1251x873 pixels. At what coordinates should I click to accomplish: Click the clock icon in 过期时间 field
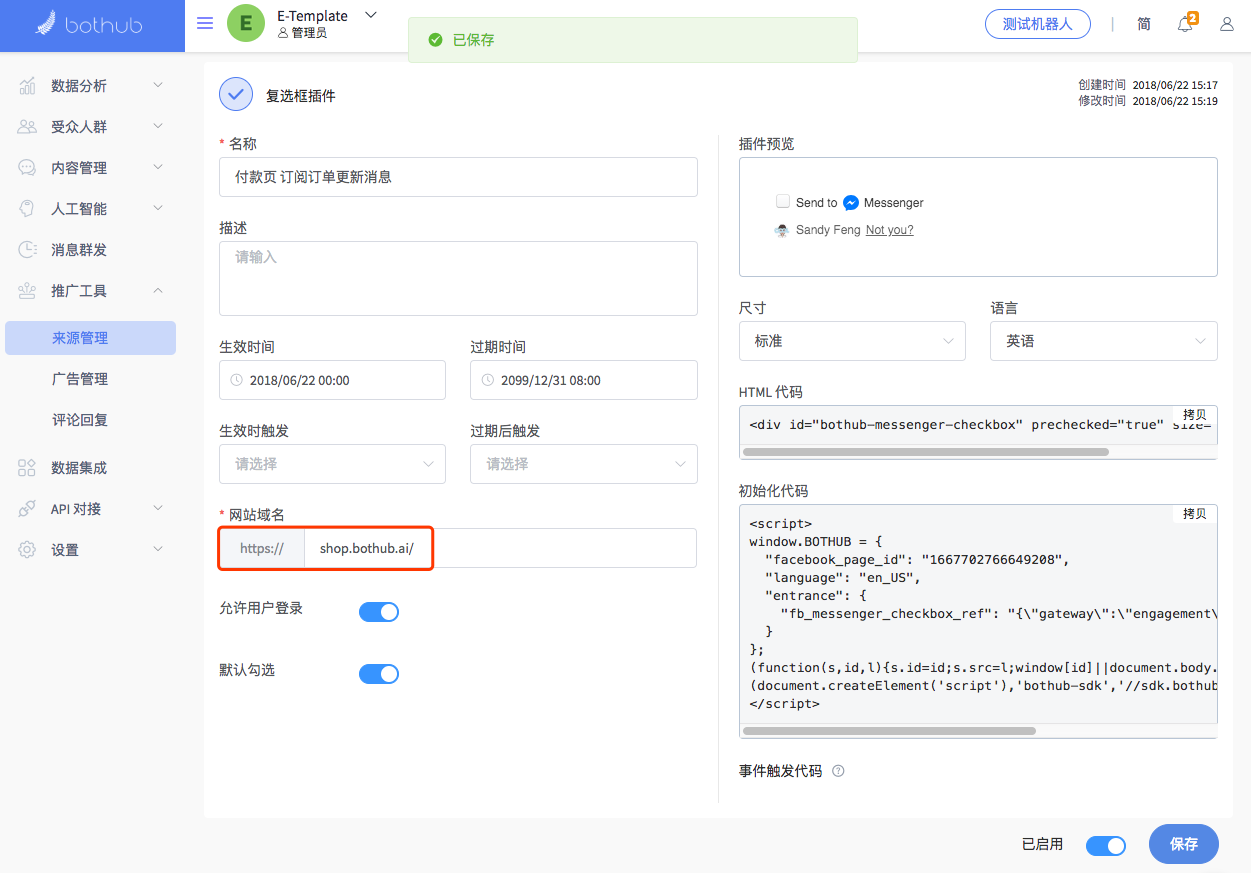point(488,381)
